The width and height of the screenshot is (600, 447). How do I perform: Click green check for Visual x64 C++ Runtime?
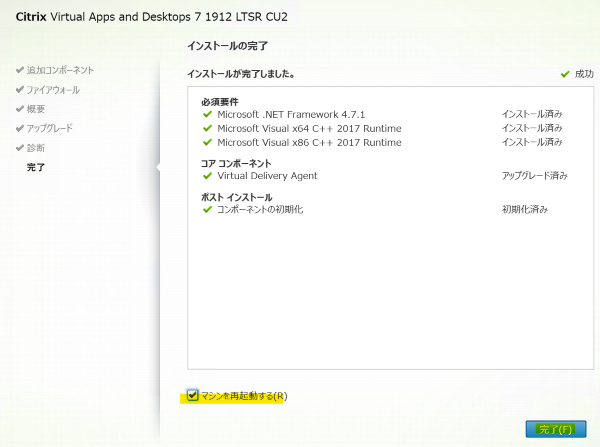(x=207, y=128)
